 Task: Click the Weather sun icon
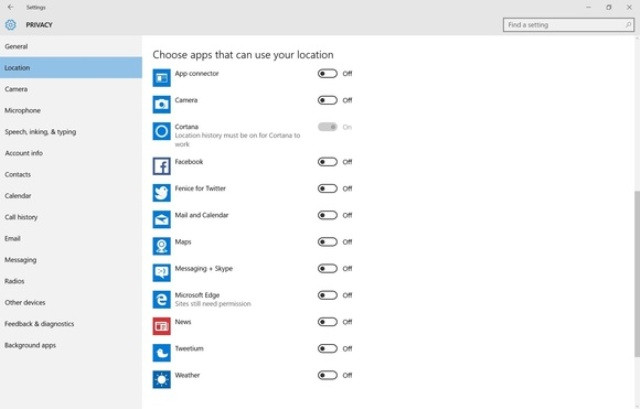pos(162,379)
